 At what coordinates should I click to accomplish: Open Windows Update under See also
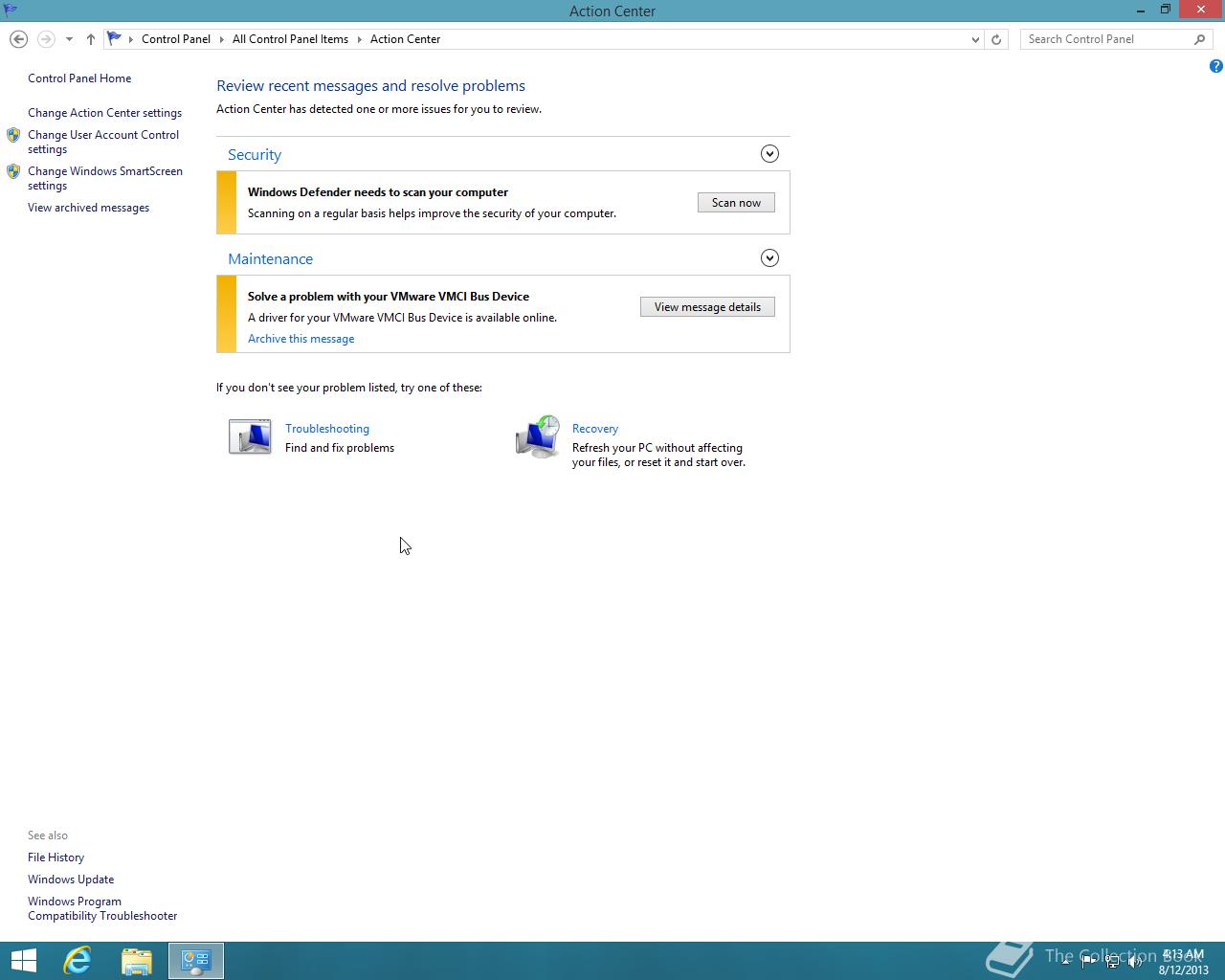[x=71, y=880]
